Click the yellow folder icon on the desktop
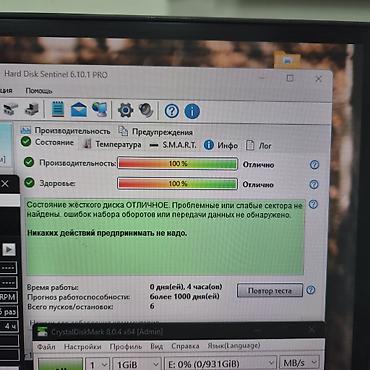Viewport: 370px width, 370px height. 287,60
